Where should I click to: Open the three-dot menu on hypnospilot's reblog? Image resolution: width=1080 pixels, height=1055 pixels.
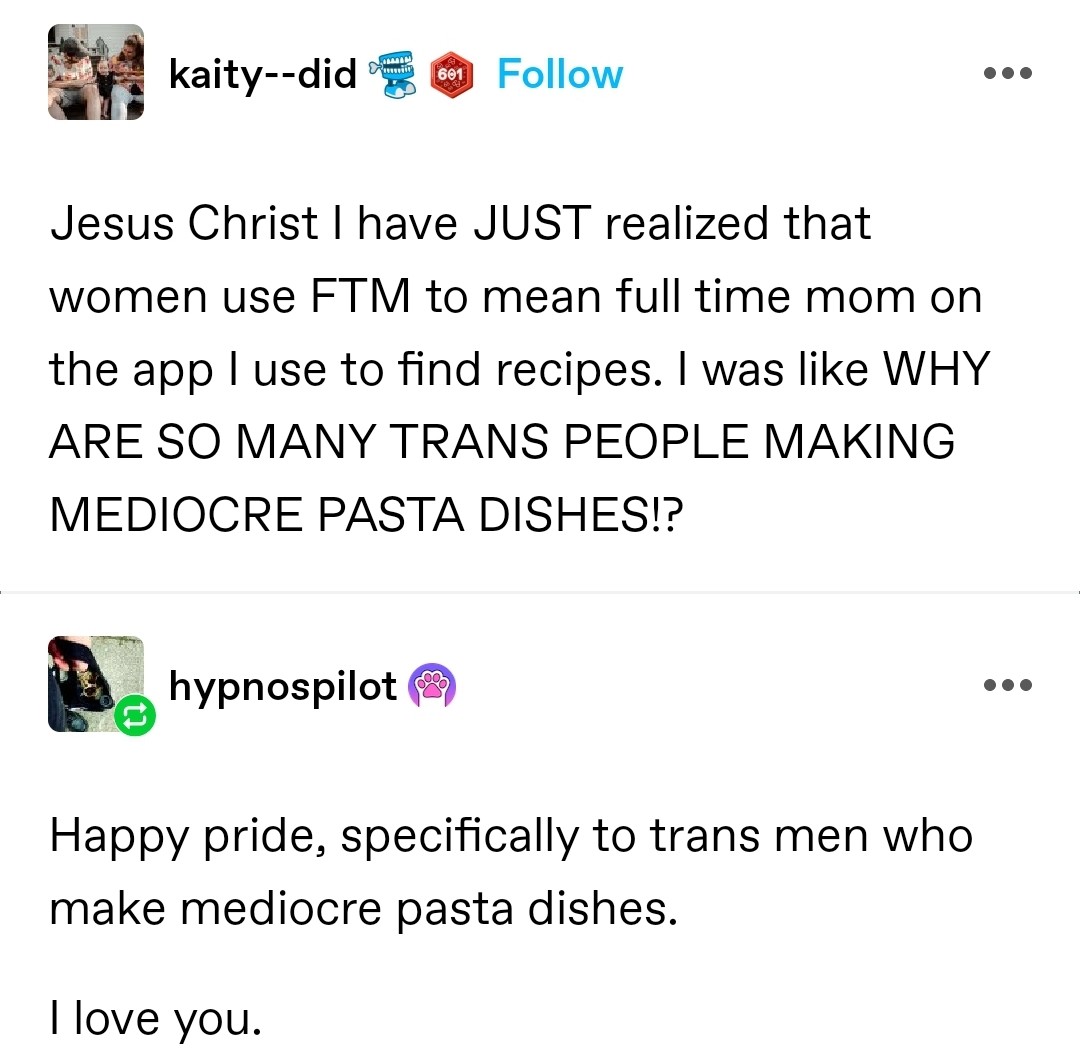click(1007, 686)
